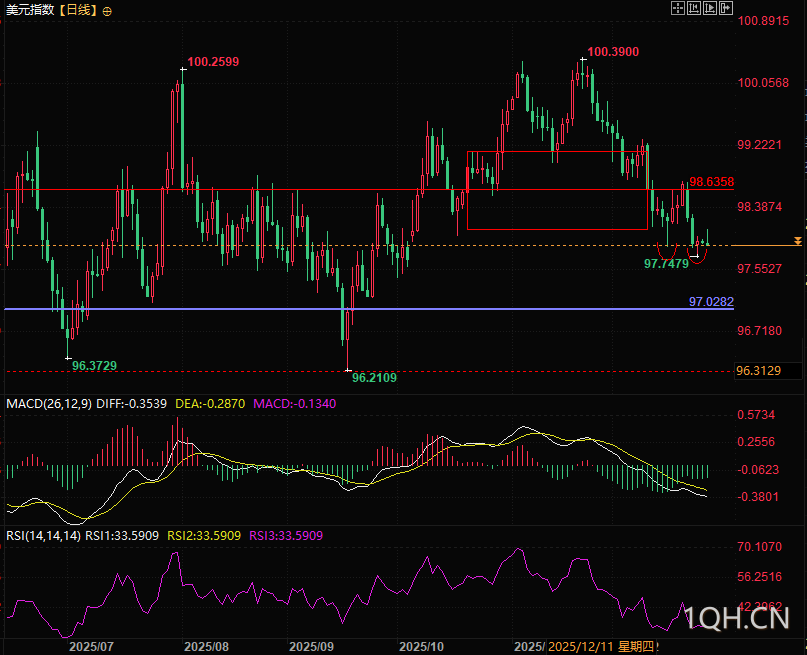Click the crosshair cursor toolbar icon
This screenshot has height=655, width=807.
point(678,8)
